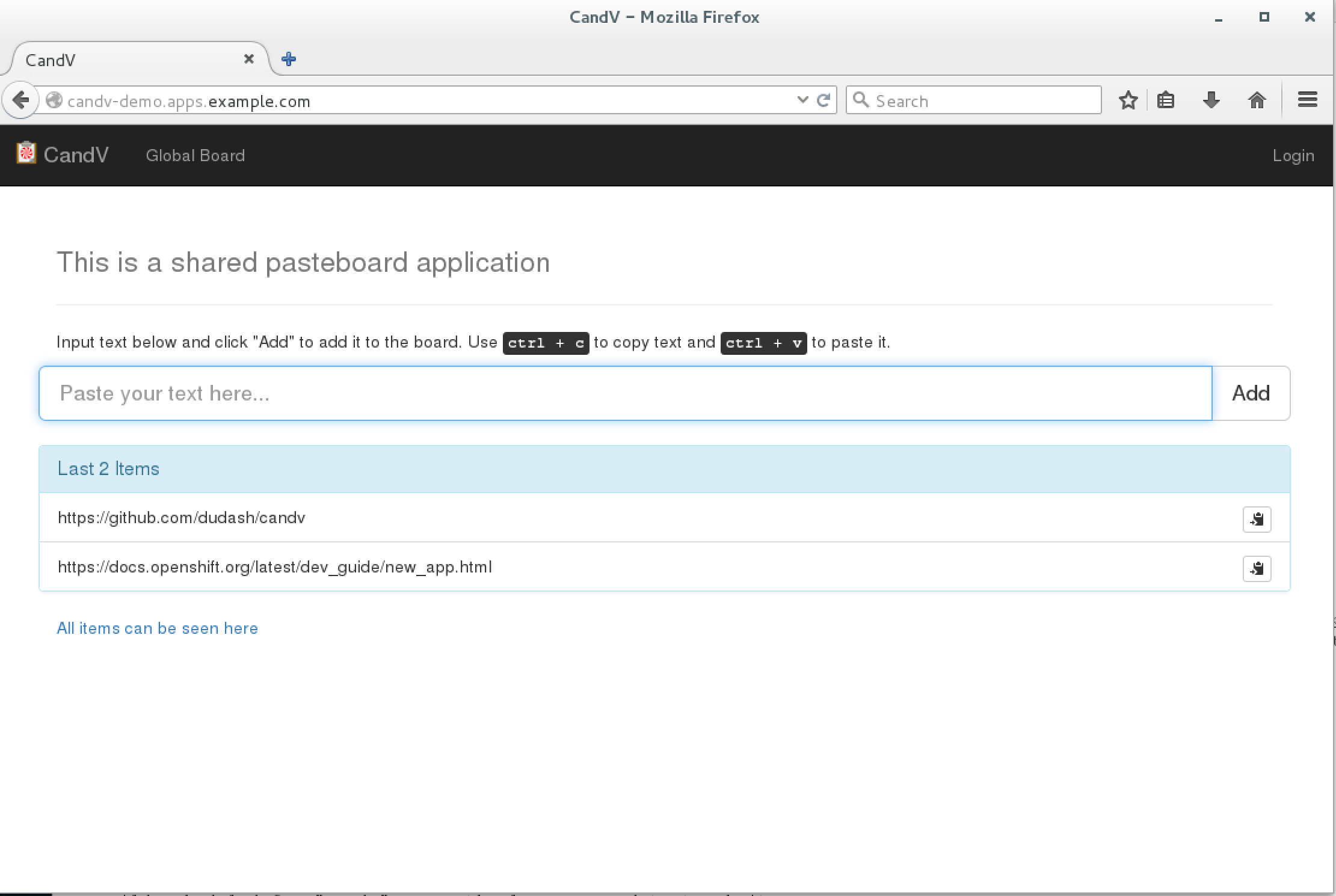Click the copy icon for OpenShift docs link
The height and width of the screenshot is (896, 1336).
coord(1256,568)
